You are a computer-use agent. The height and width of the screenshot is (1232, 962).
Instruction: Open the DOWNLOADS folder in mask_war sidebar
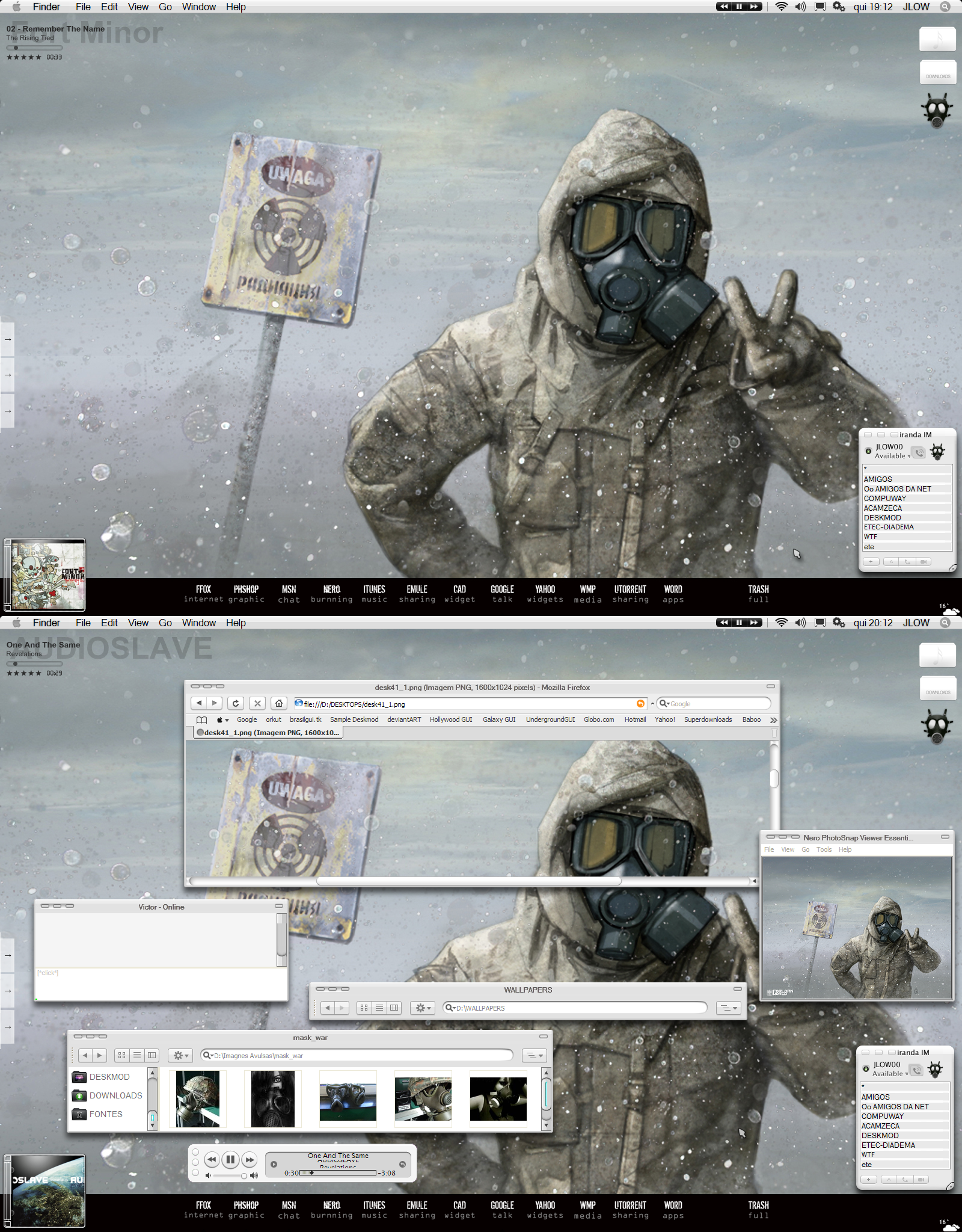click(108, 1095)
